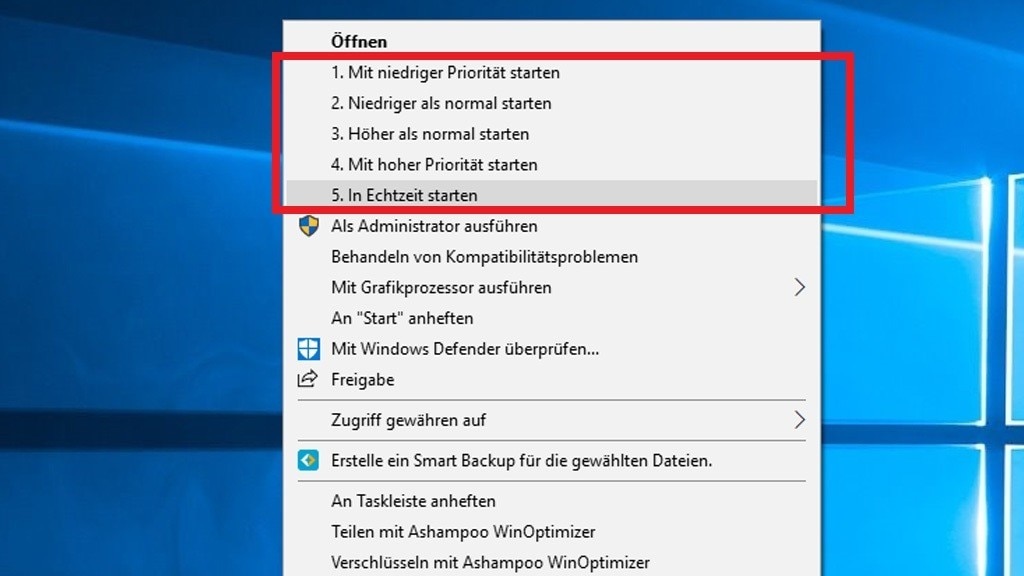Click the Zugriff gewähren auf label
Viewport: 1024px width, 576px height.
(408, 420)
